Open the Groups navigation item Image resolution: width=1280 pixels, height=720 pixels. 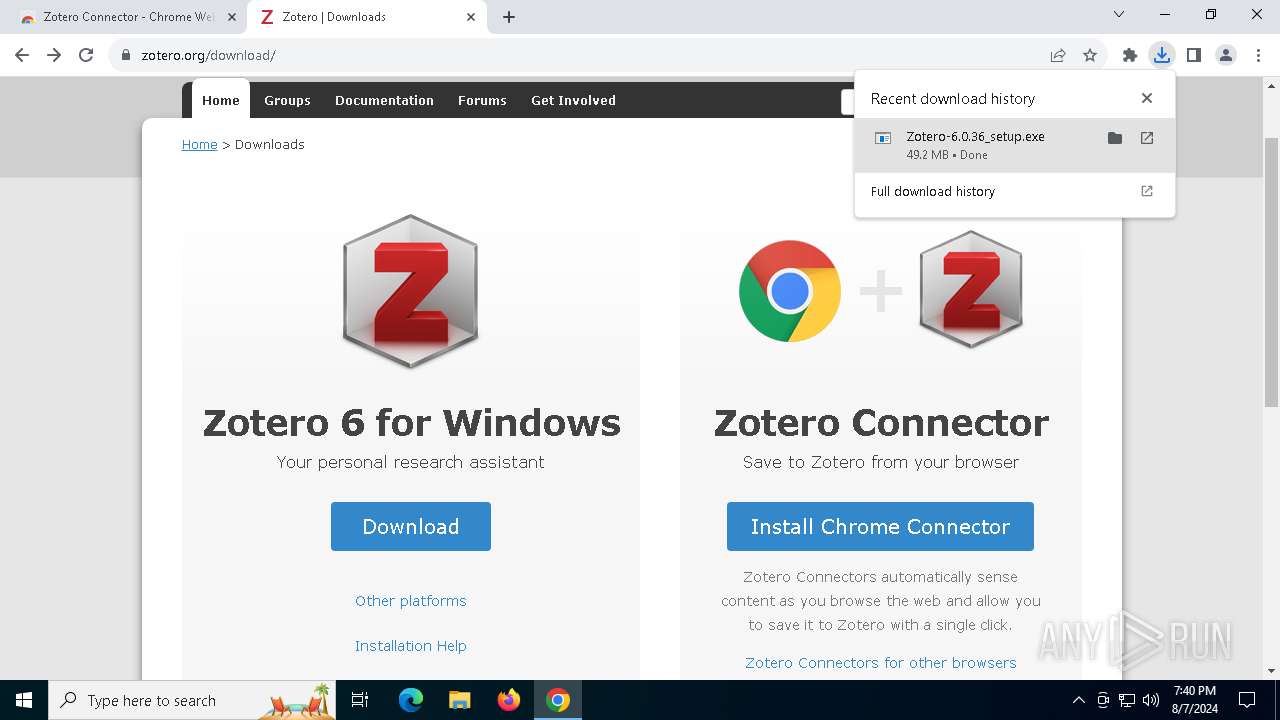287,100
